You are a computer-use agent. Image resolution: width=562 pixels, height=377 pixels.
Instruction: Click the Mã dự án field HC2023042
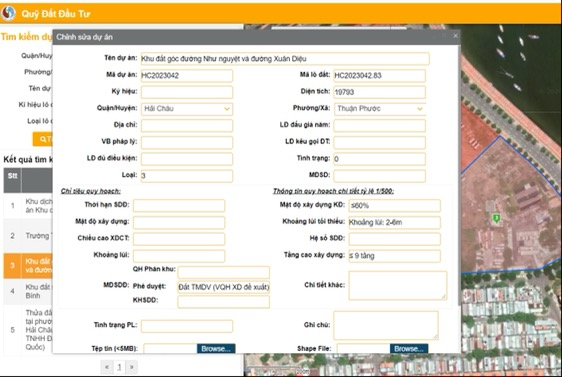(186, 75)
